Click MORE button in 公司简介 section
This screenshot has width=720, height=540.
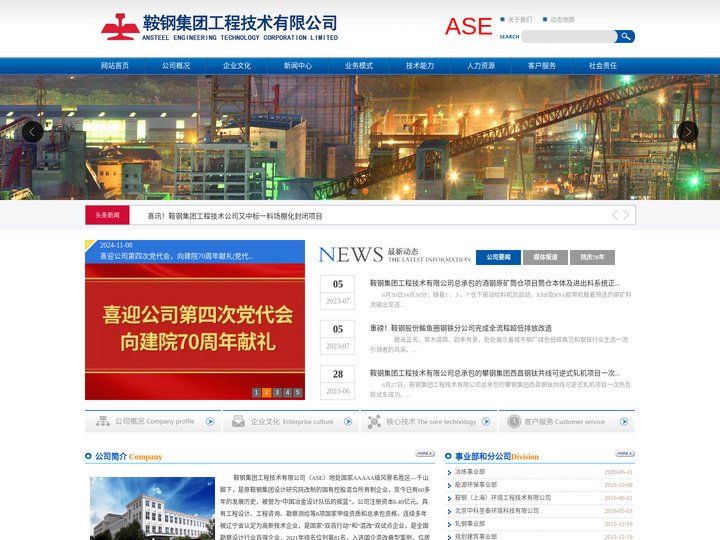click(425, 454)
